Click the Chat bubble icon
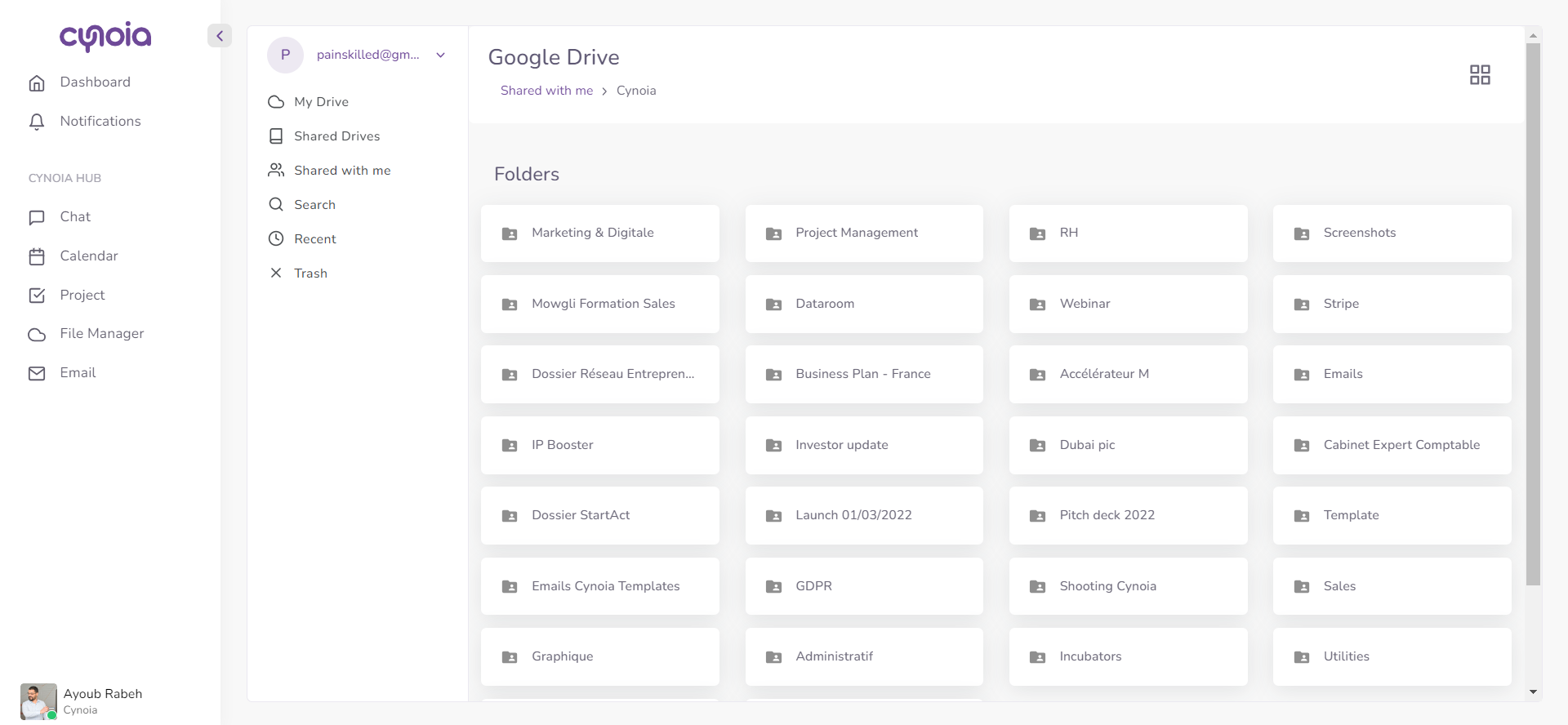Screen dimensions: 1568x725 (37, 217)
